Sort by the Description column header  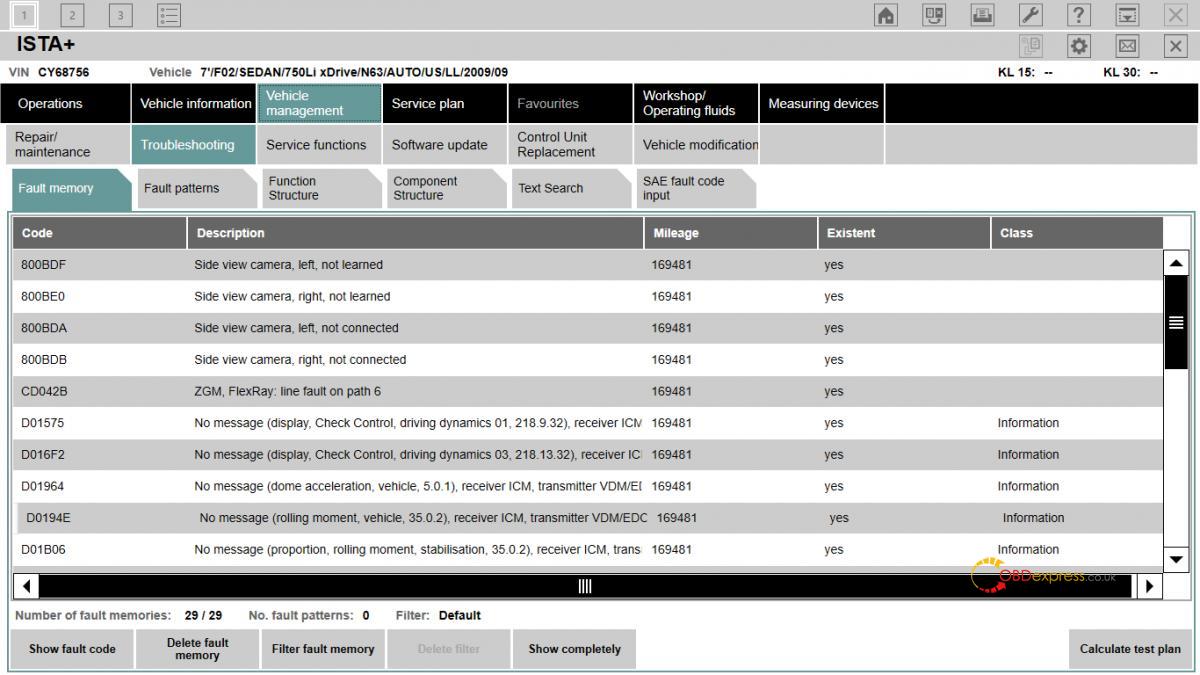coord(415,233)
